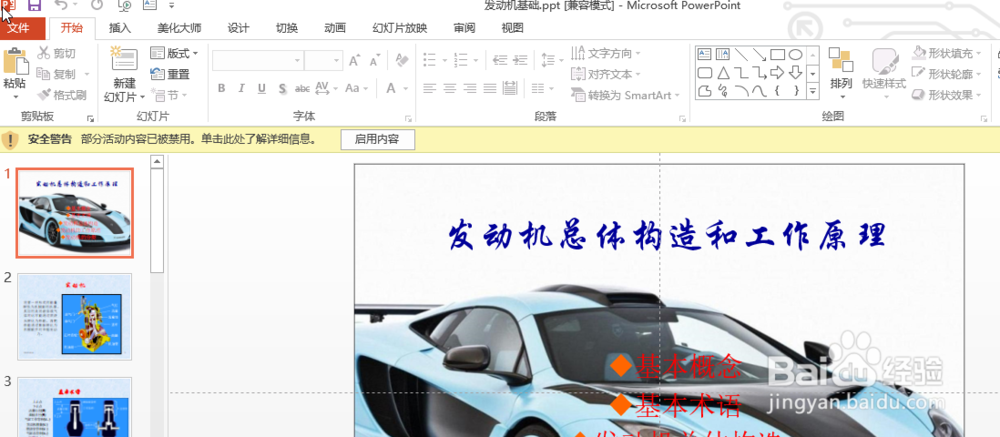Select the Format Painter (格式刷) tool
The height and width of the screenshot is (437, 1000).
tap(62, 95)
